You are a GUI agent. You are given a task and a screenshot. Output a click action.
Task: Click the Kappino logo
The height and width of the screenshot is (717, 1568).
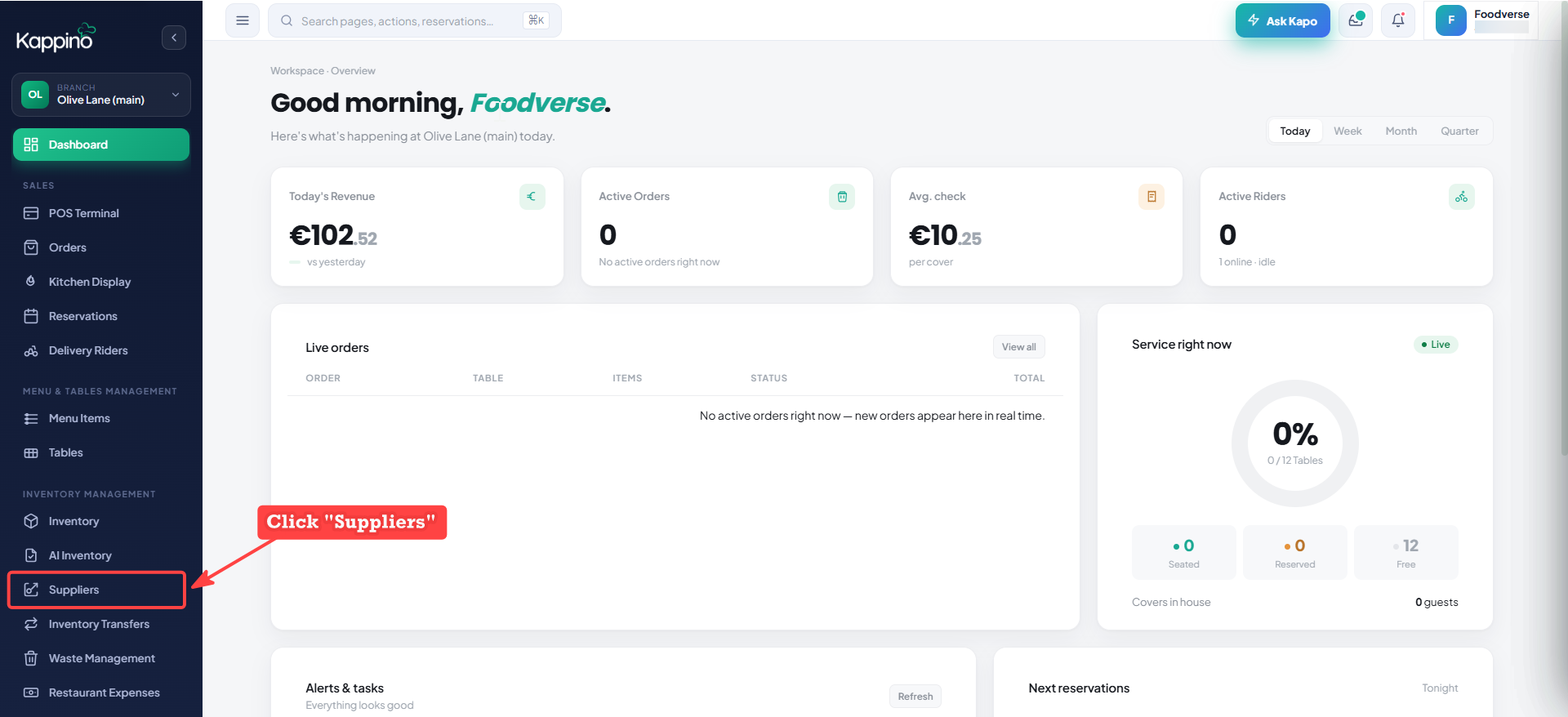(x=56, y=38)
